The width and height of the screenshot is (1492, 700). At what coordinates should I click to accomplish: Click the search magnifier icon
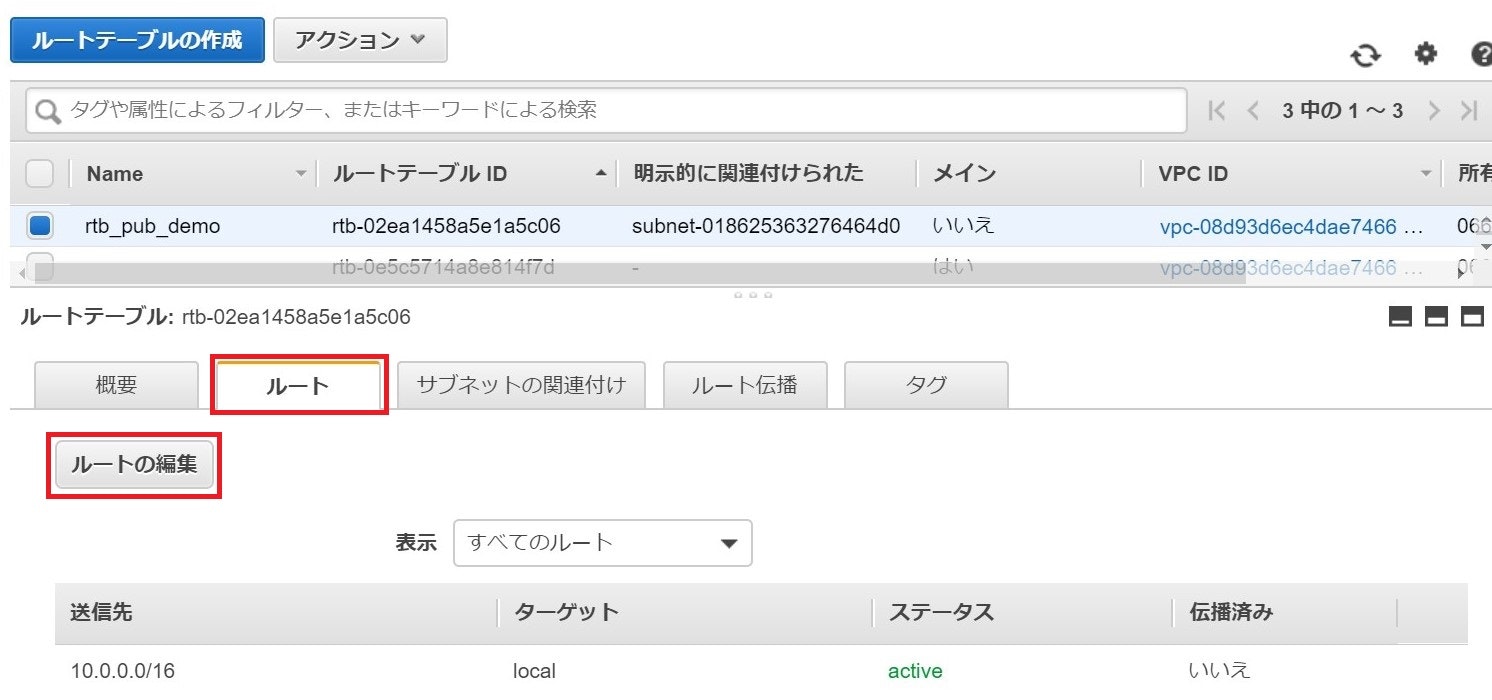(48, 112)
